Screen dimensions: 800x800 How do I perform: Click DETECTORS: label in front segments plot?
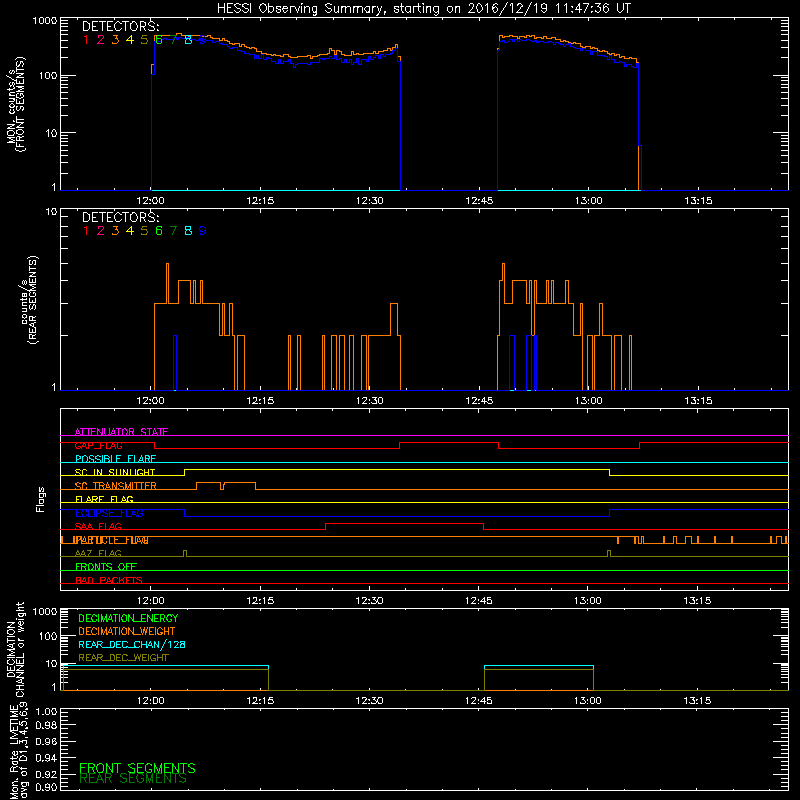click(x=120, y=26)
